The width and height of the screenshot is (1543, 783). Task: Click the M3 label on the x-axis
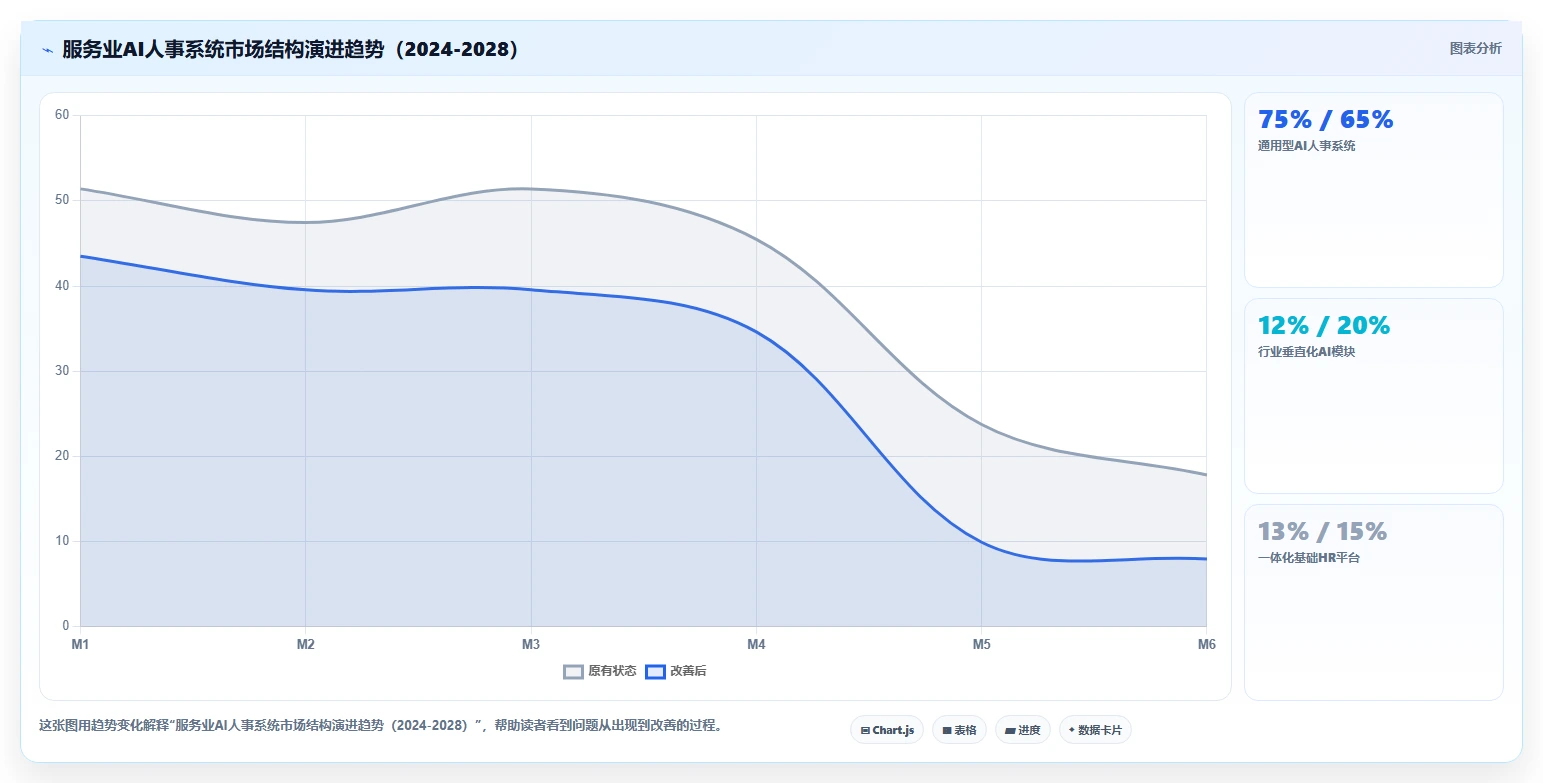[531, 644]
